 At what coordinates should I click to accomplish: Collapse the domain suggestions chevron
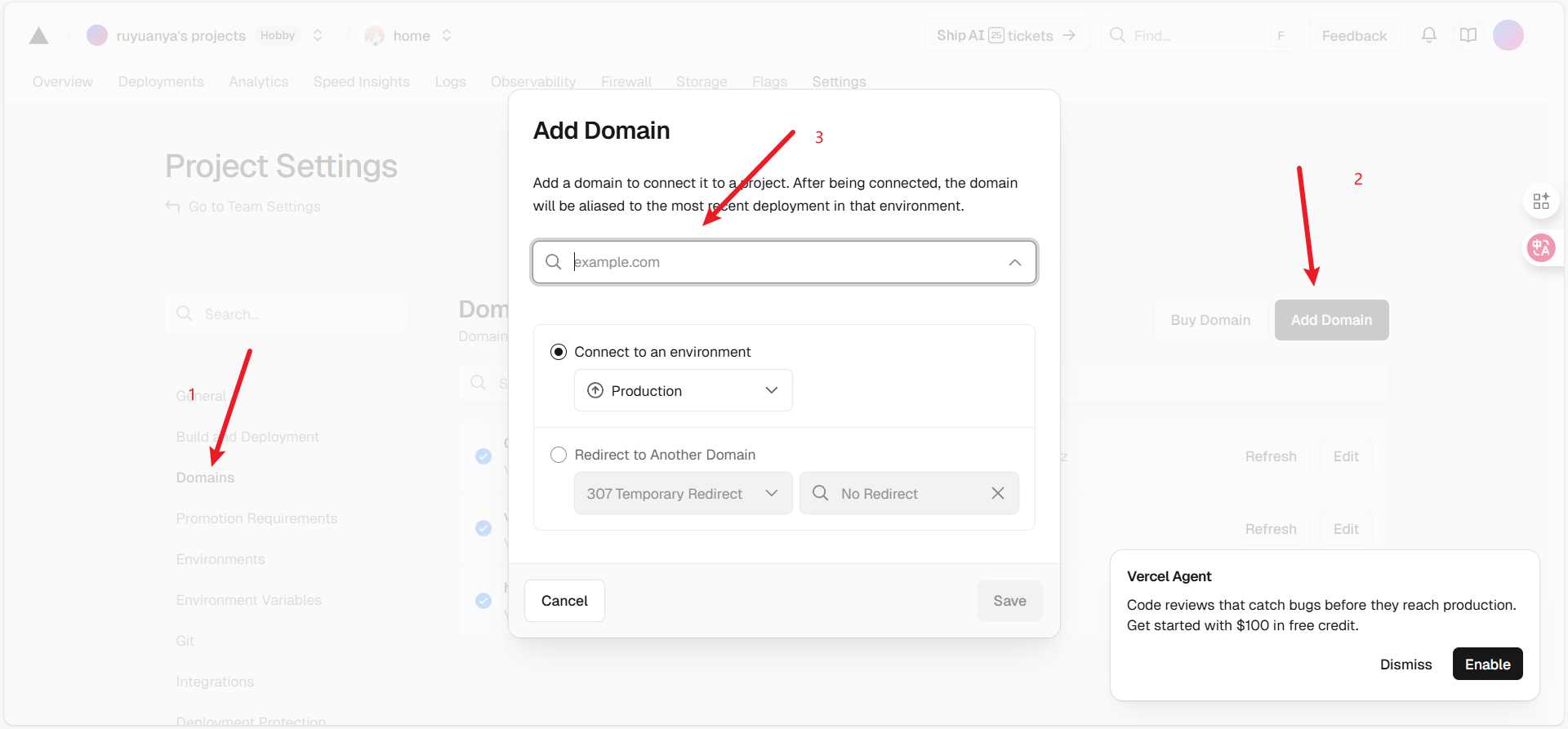click(1014, 262)
